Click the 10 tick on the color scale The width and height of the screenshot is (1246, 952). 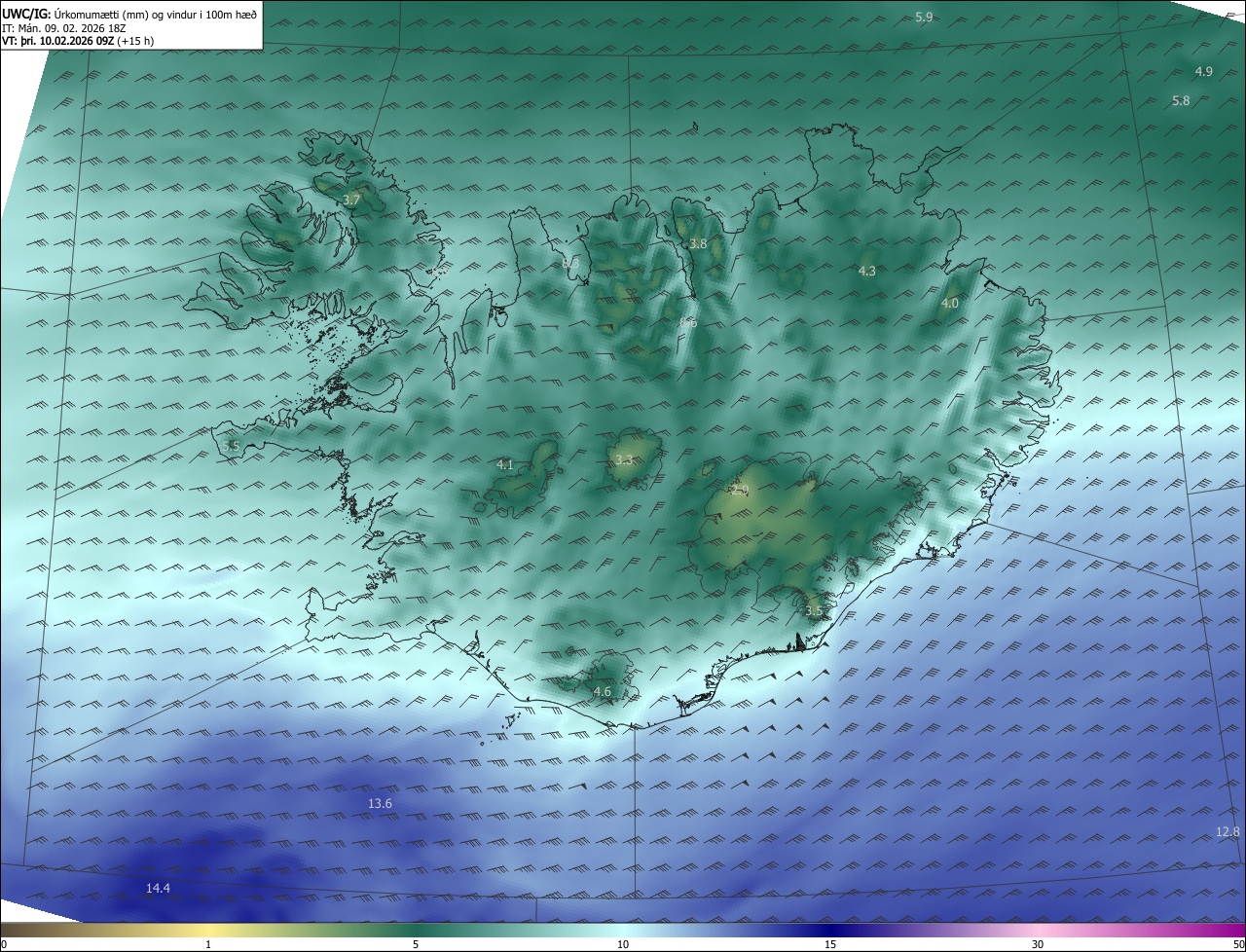(623, 944)
